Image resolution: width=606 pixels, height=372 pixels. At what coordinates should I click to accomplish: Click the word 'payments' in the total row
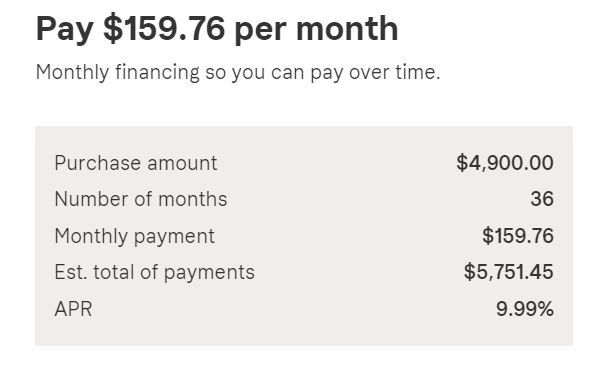(209, 273)
